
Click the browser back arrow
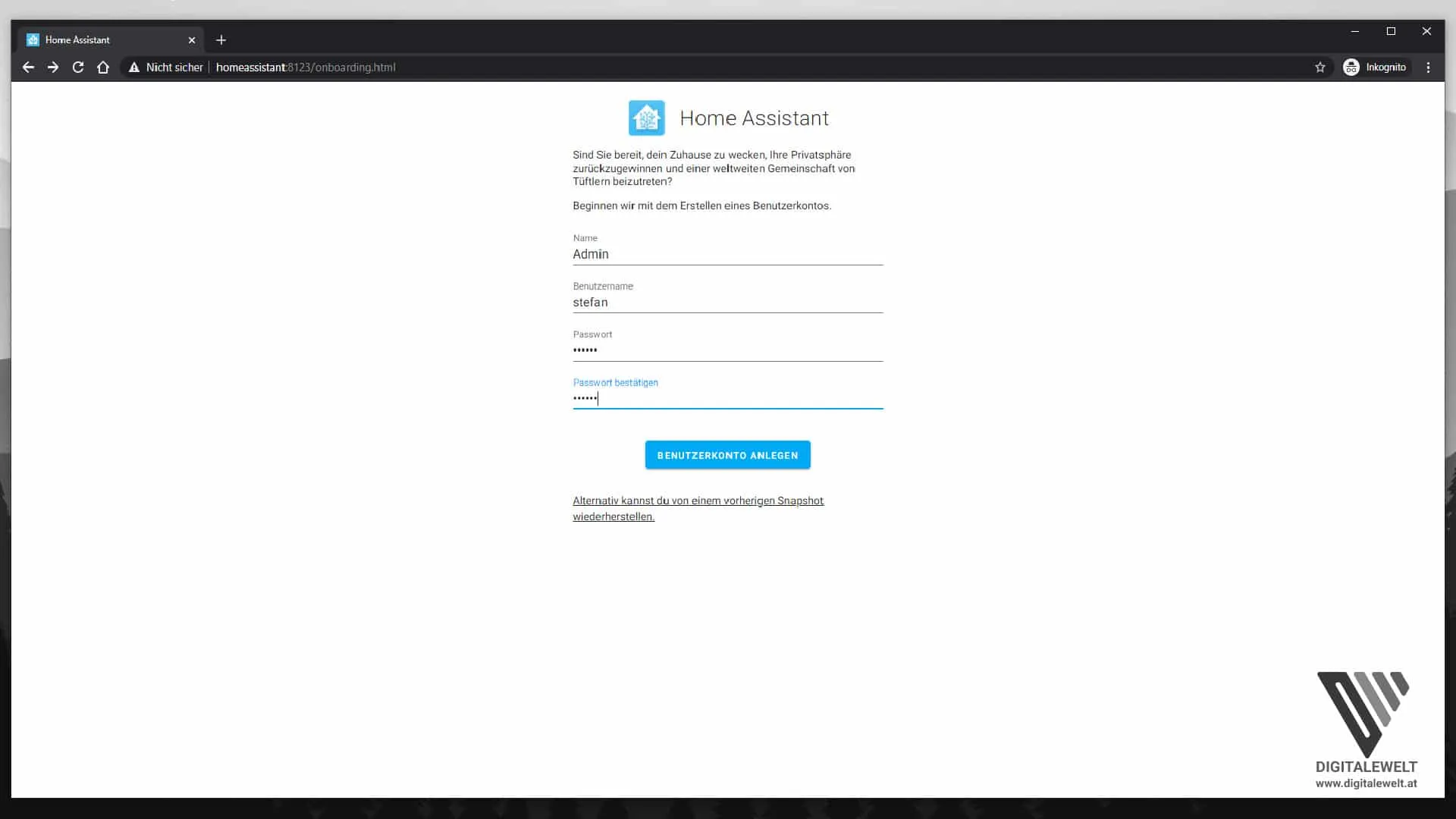pyautogui.click(x=28, y=67)
